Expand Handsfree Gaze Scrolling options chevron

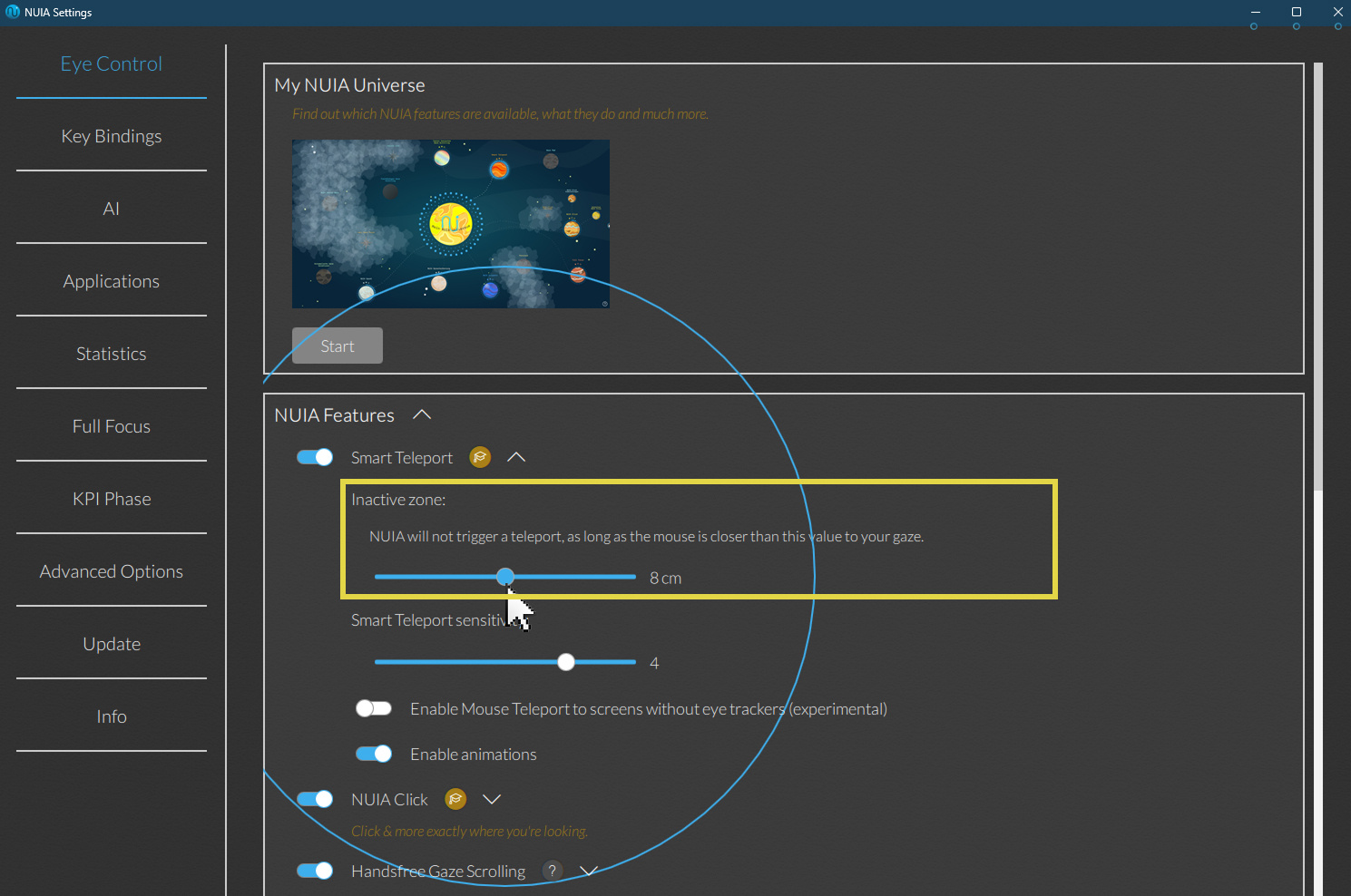588,871
